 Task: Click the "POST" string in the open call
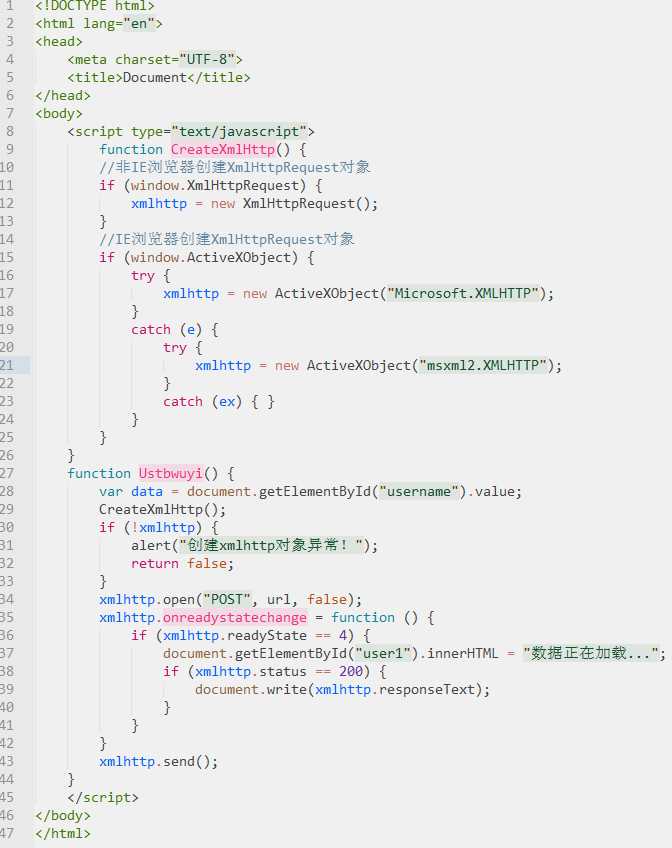(227, 599)
